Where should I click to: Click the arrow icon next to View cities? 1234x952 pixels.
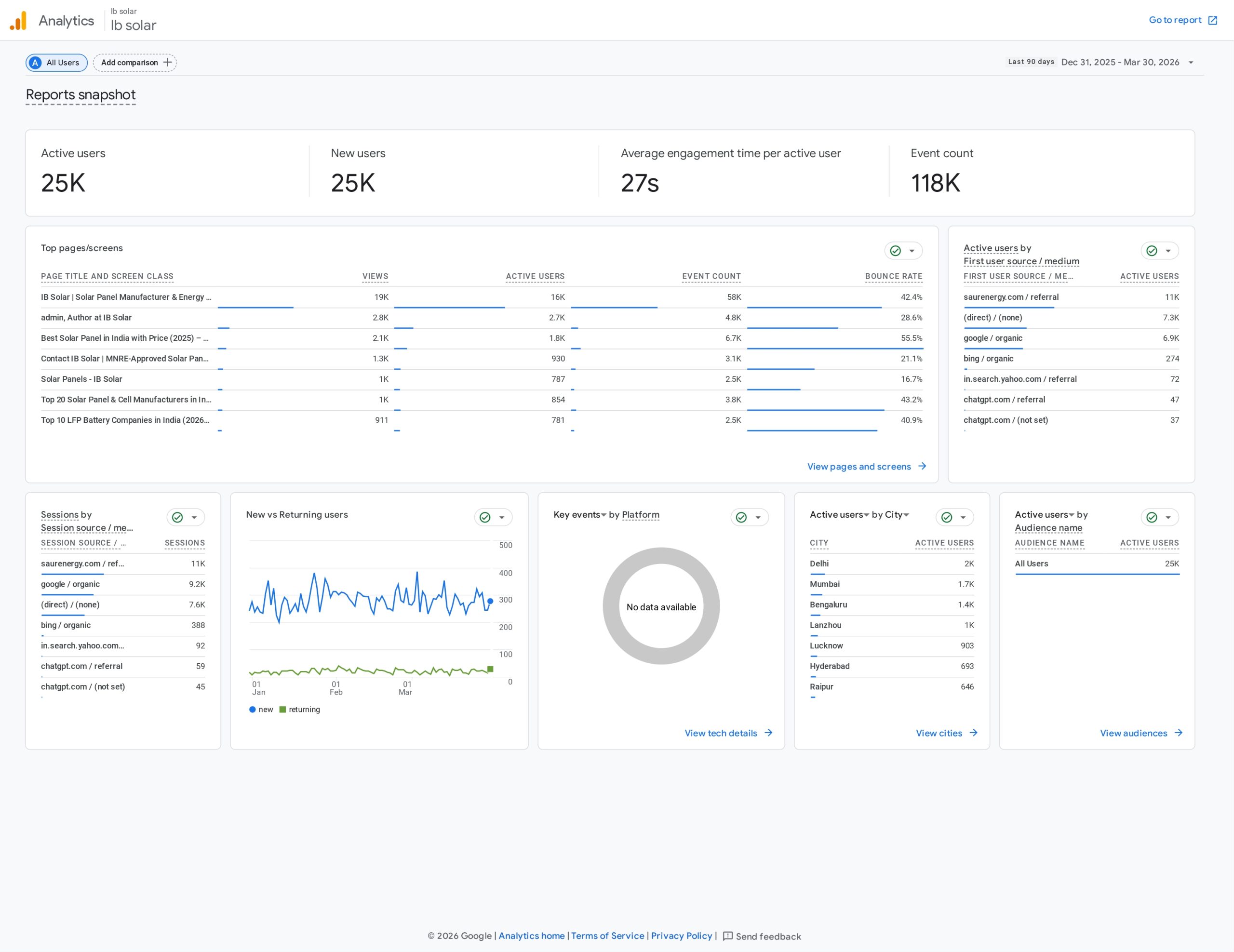point(974,733)
